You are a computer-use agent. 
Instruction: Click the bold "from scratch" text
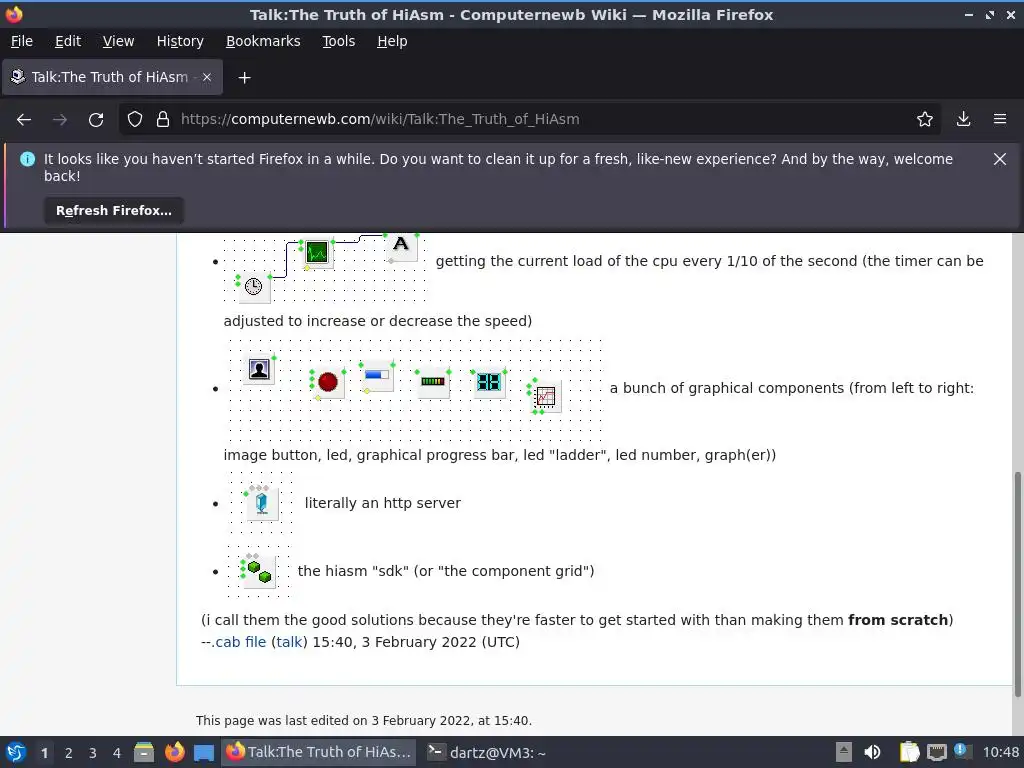coord(897,620)
